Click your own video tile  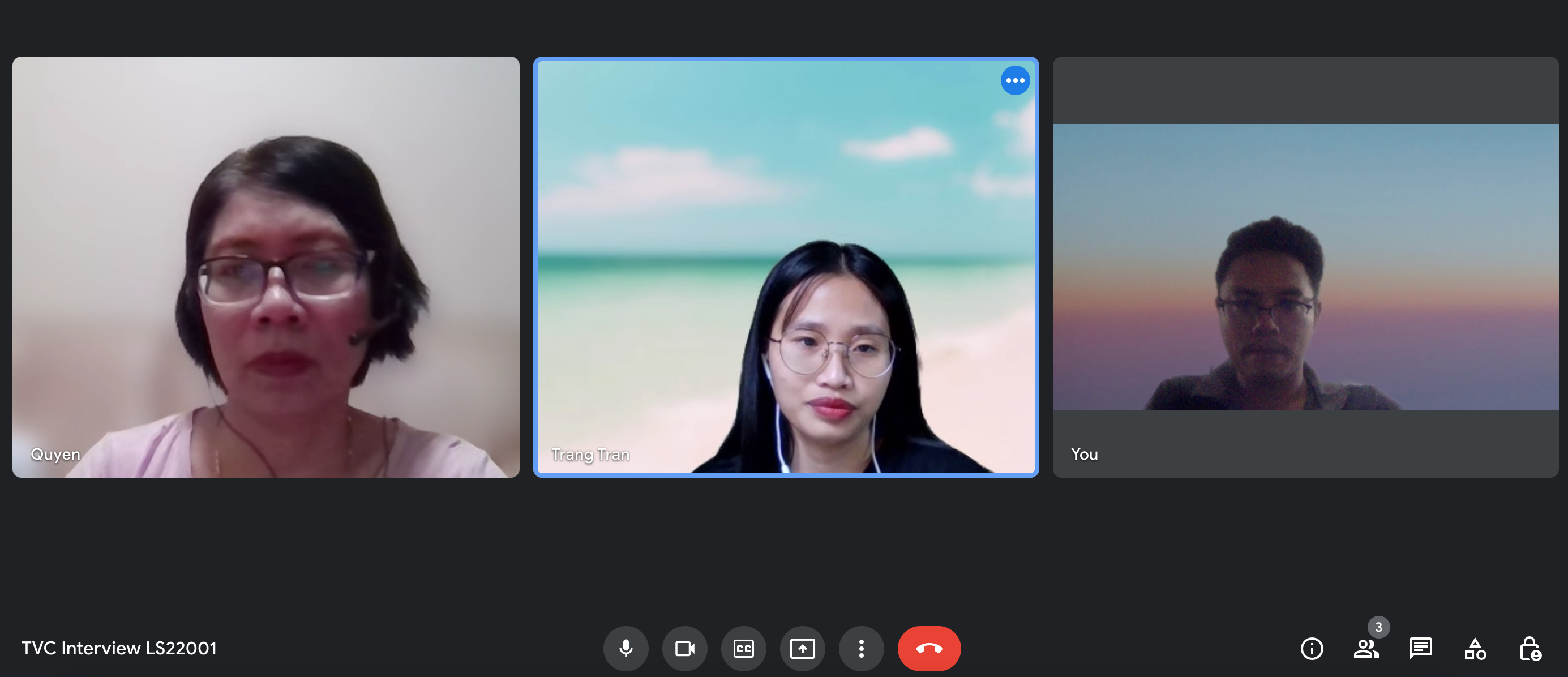click(x=1305, y=267)
